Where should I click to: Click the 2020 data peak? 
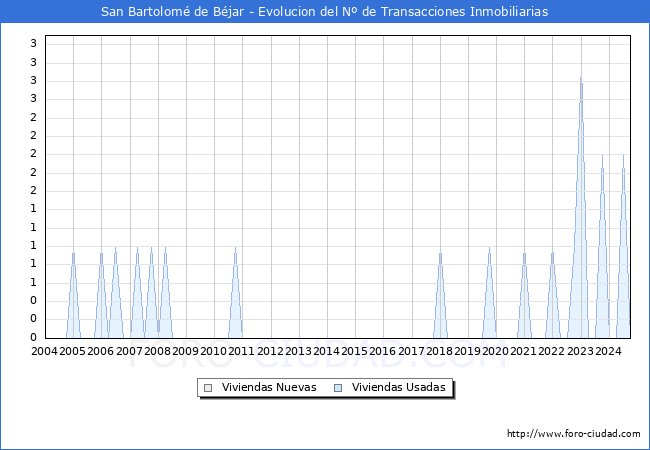(x=490, y=292)
